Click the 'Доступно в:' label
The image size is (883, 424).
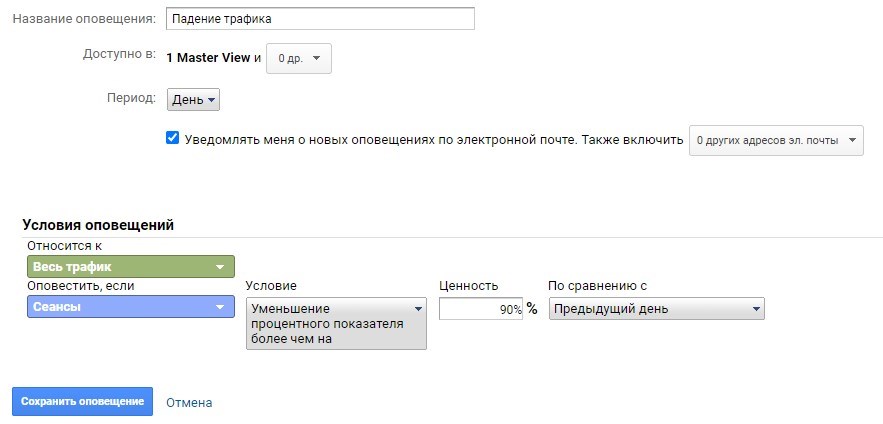(x=119, y=55)
